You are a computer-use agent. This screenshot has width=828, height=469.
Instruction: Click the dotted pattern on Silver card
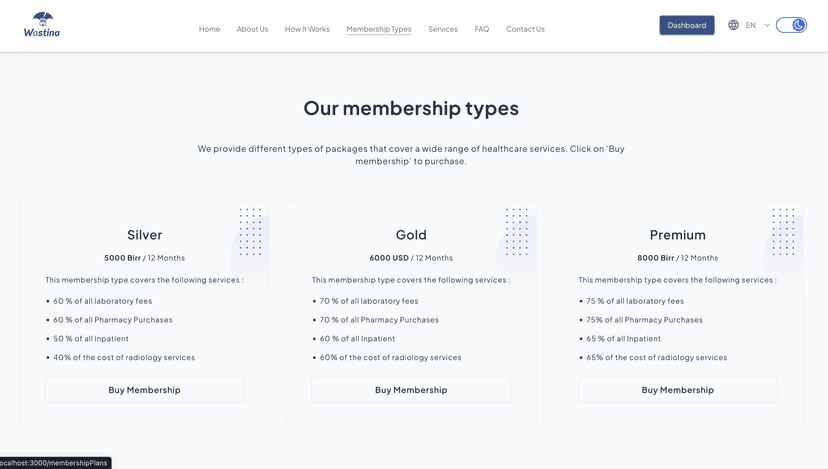point(250,232)
